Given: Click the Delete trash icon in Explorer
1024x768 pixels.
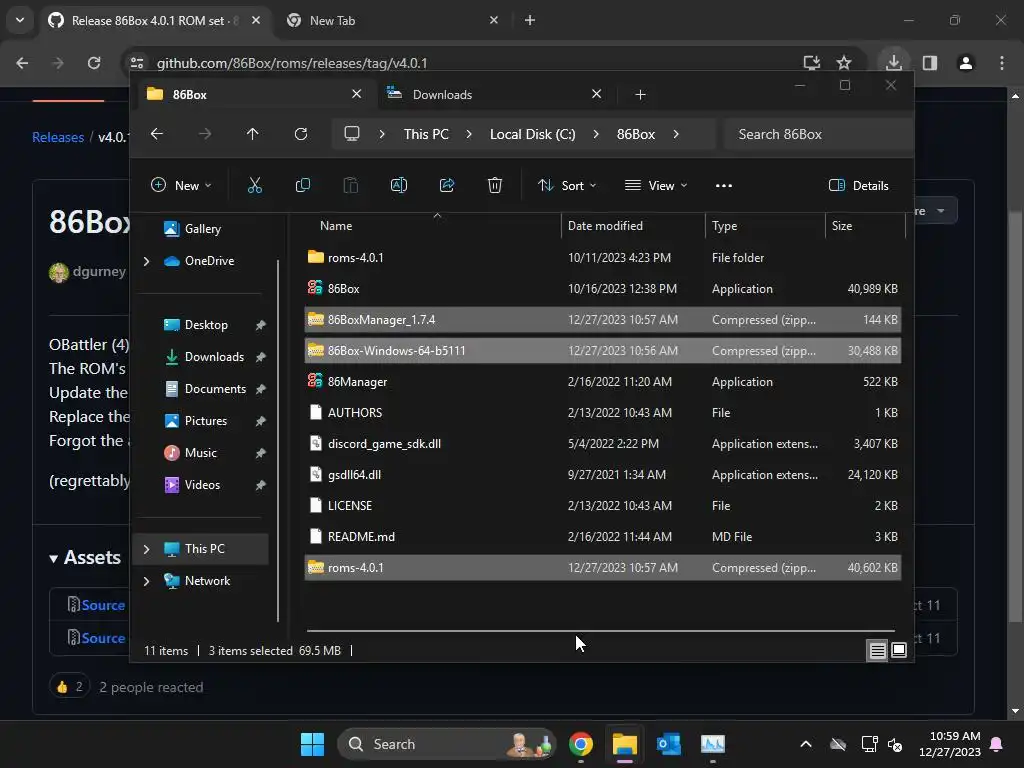Looking at the screenshot, I should (495, 185).
